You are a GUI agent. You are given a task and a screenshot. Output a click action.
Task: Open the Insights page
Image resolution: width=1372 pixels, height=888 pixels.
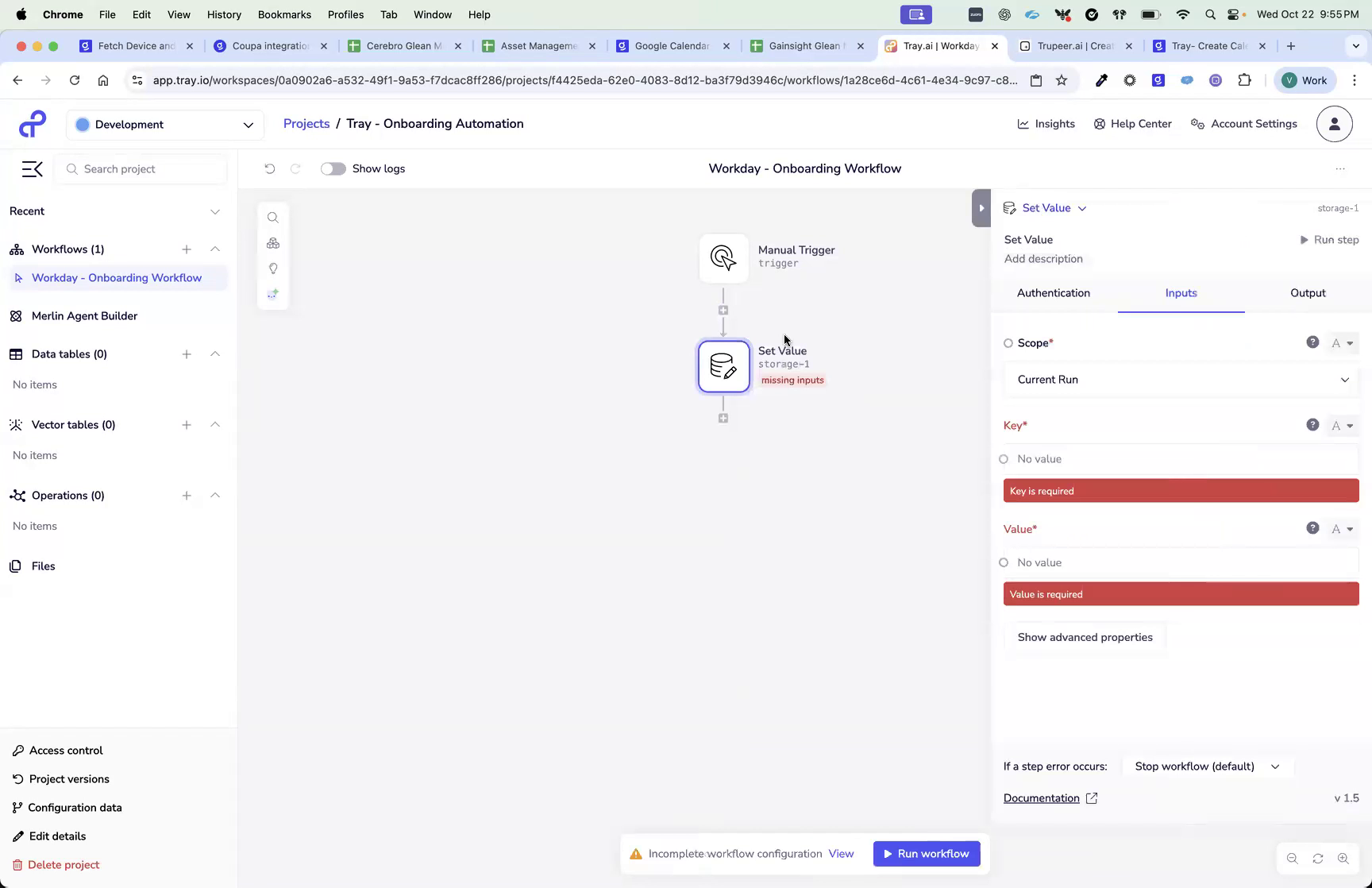pos(1046,124)
